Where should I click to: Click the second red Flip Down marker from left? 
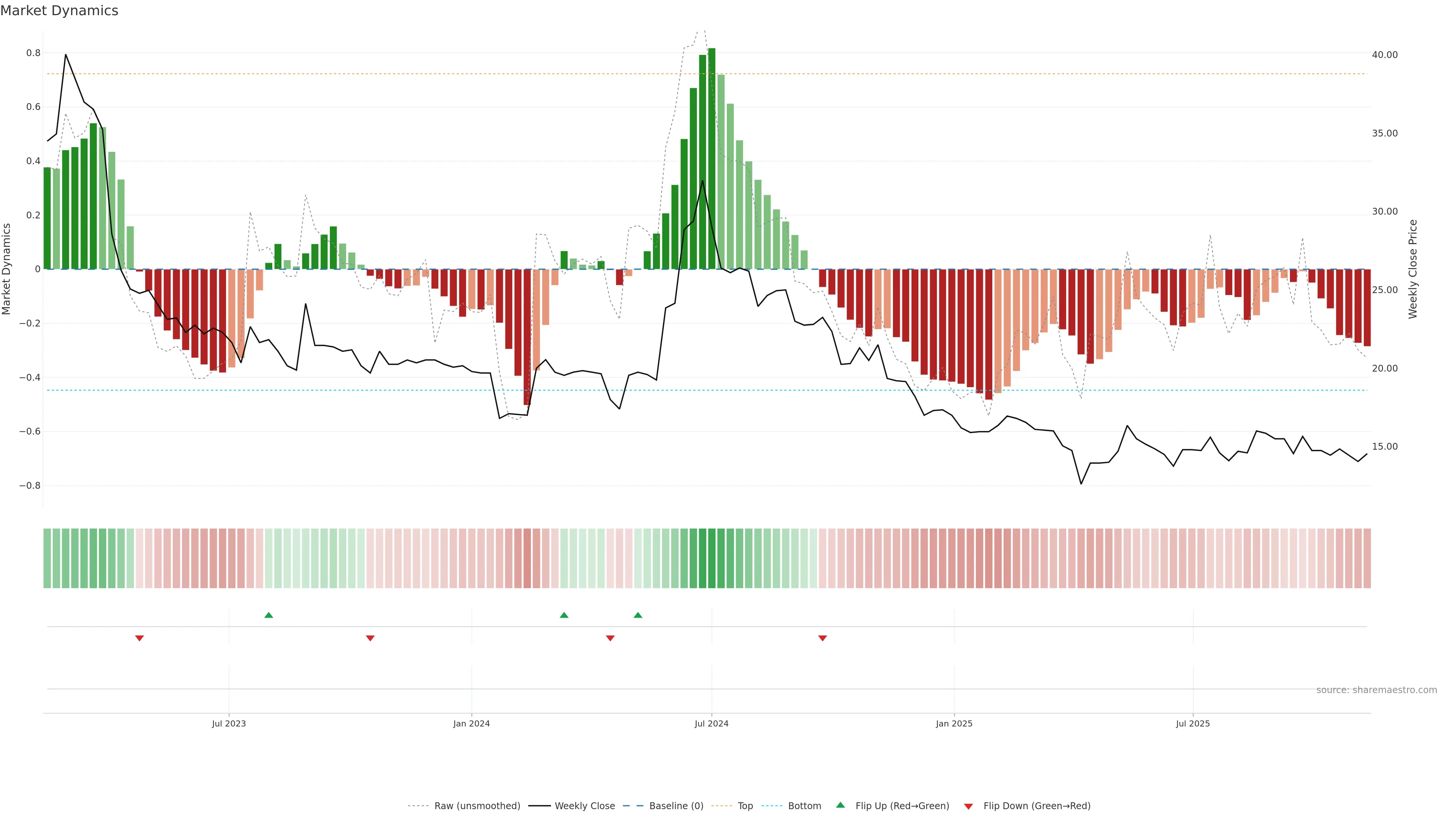(x=370, y=638)
